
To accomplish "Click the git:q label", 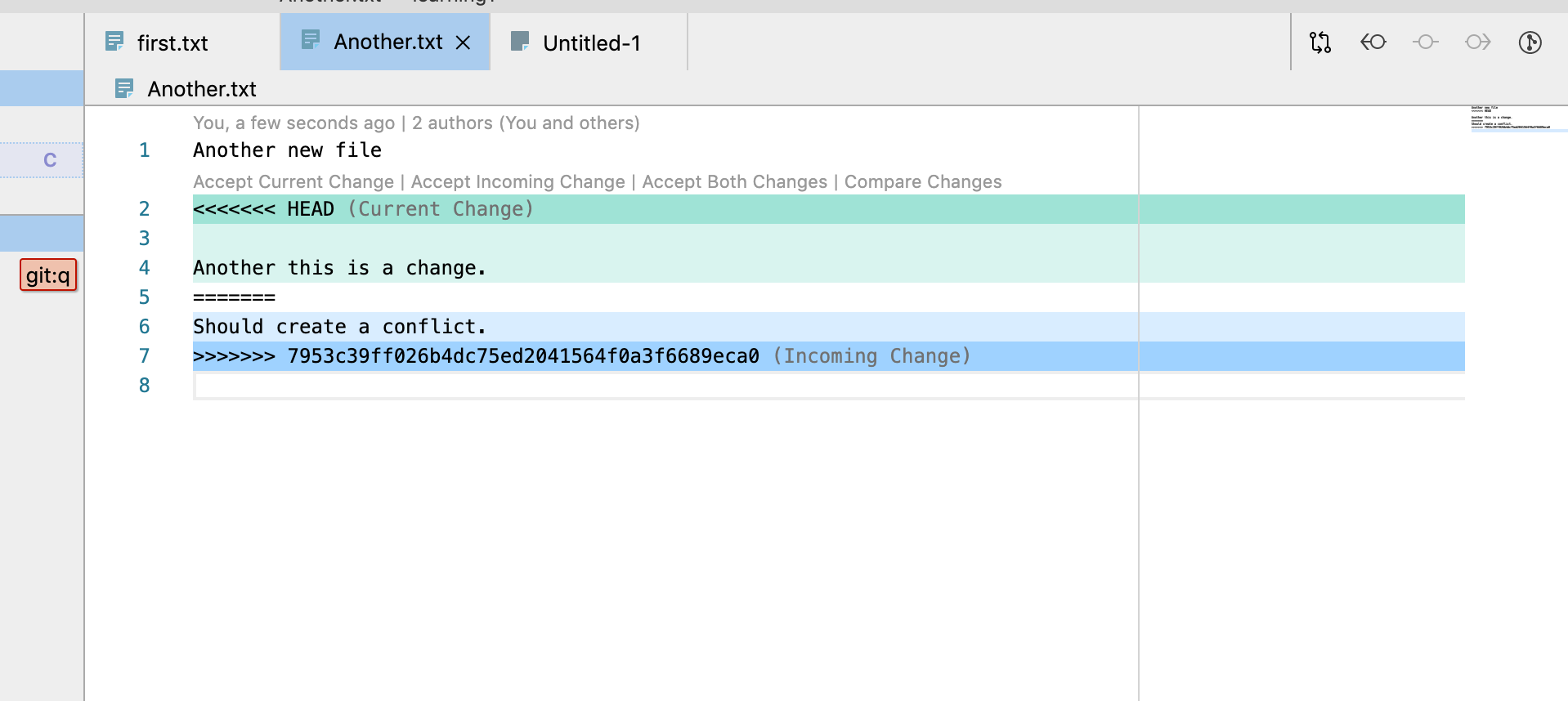I will (48, 275).
